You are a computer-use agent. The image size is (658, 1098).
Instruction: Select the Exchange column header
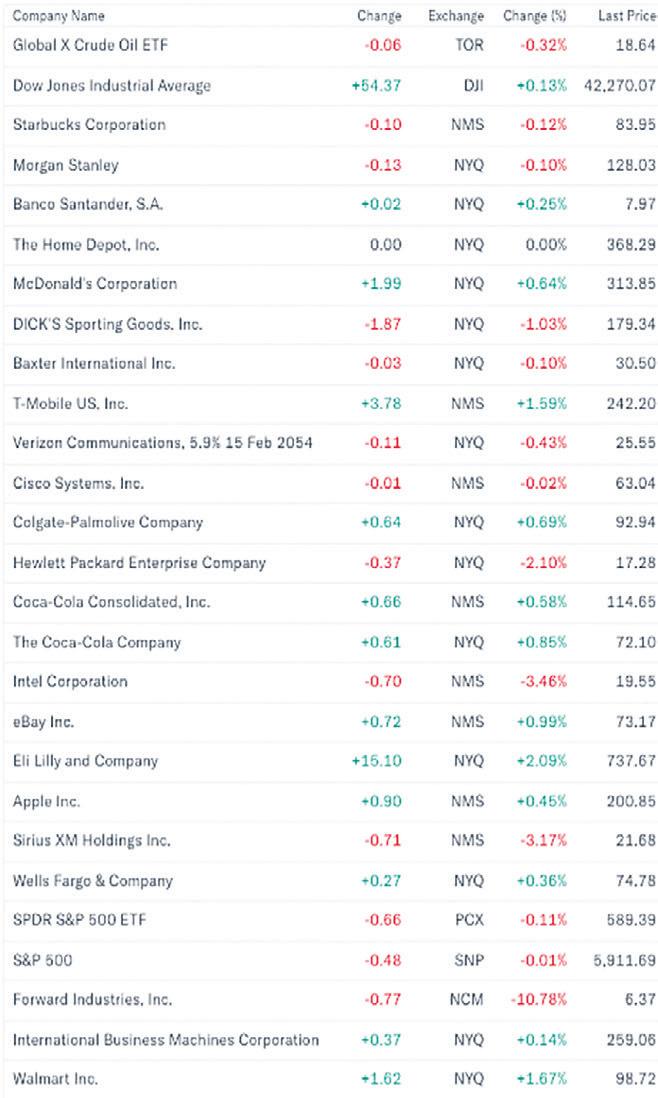click(x=455, y=16)
